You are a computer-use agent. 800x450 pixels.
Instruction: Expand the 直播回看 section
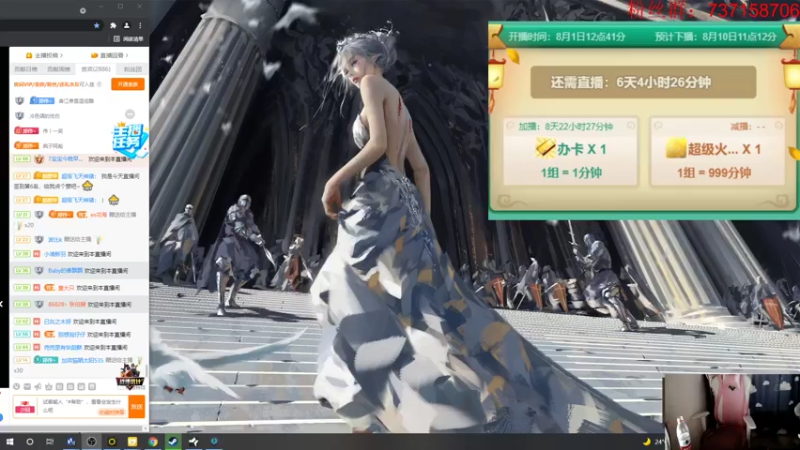[x=110, y=55]
